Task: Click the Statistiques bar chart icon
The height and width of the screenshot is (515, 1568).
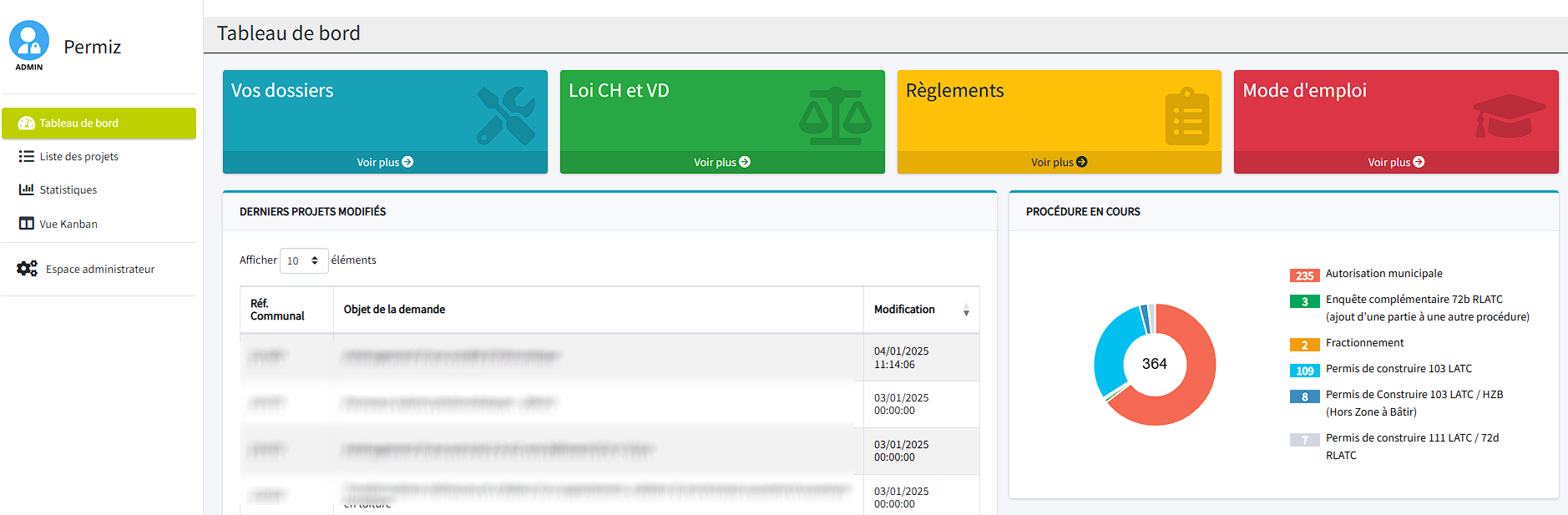Action: pyautogui.click(x=27, y=189)
